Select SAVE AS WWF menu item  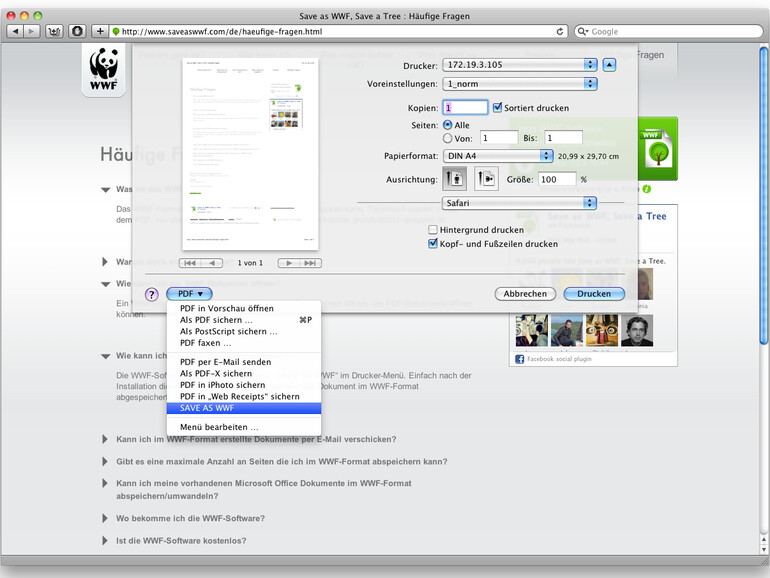pos(244,408)
